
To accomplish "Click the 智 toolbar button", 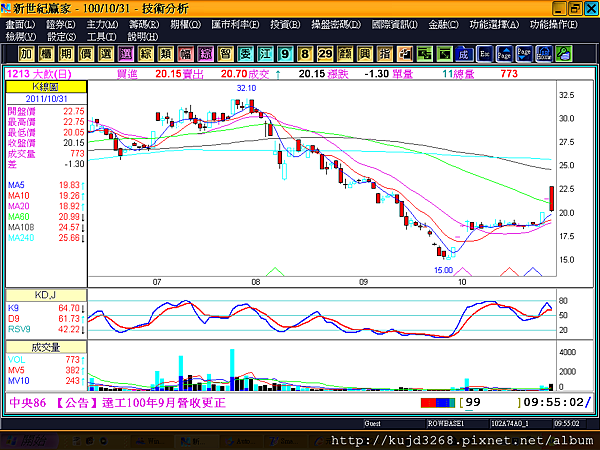I will 225,54.
